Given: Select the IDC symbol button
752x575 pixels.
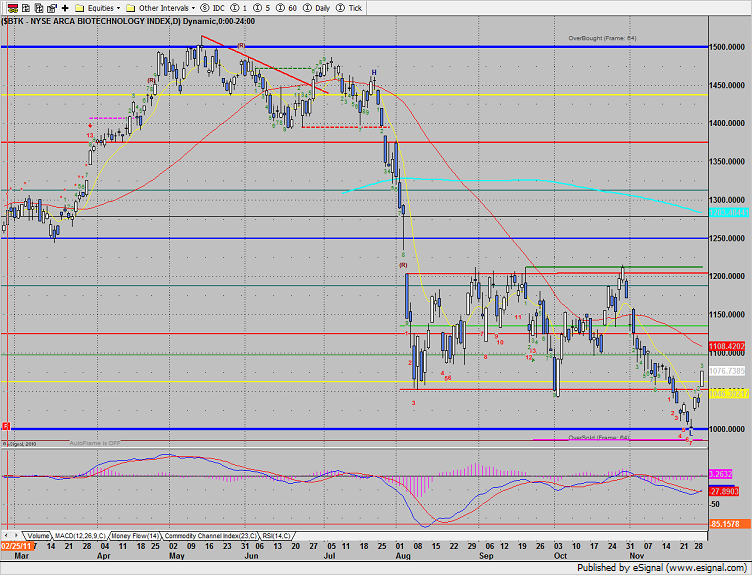Looking at the screenshot, I should click(212, 8).
